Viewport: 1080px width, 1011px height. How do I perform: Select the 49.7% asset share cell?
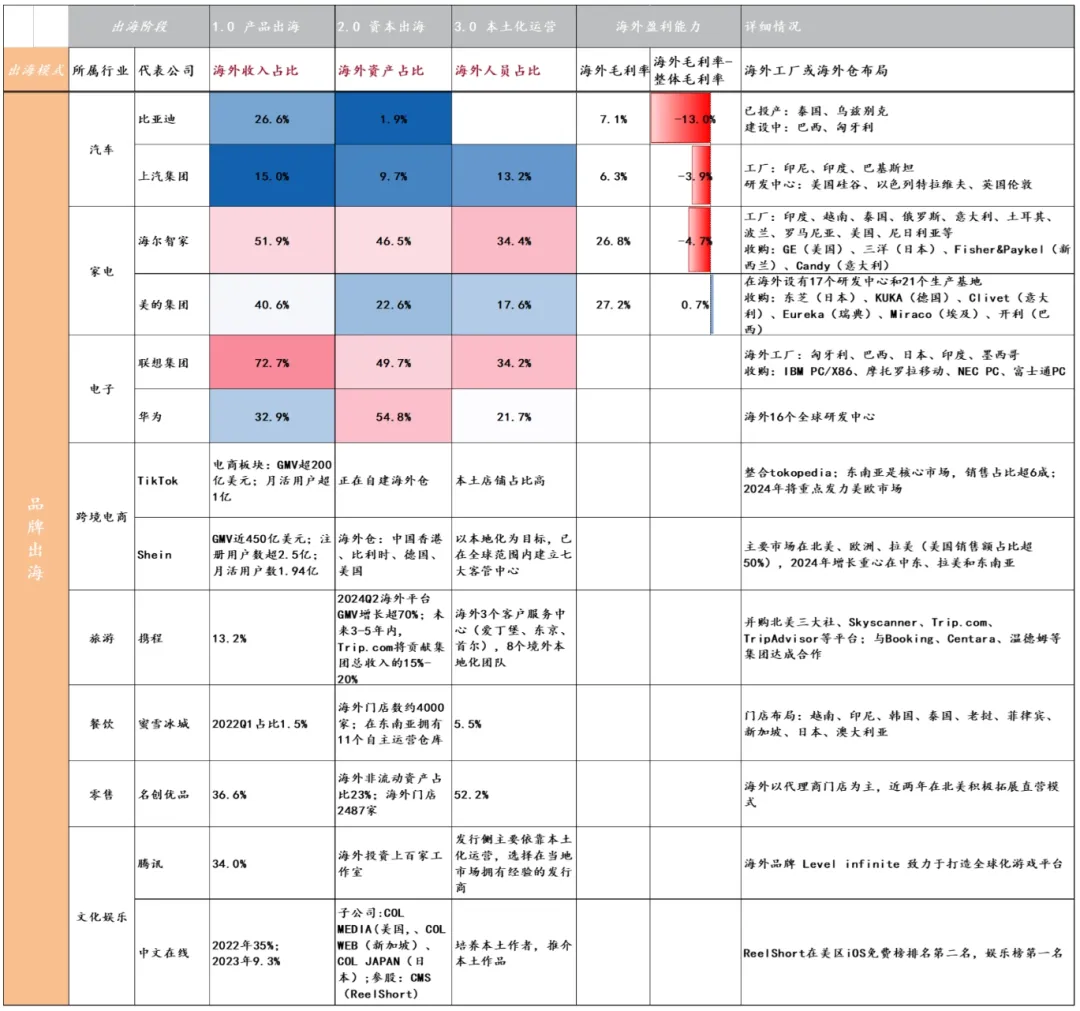coord(393,362)
